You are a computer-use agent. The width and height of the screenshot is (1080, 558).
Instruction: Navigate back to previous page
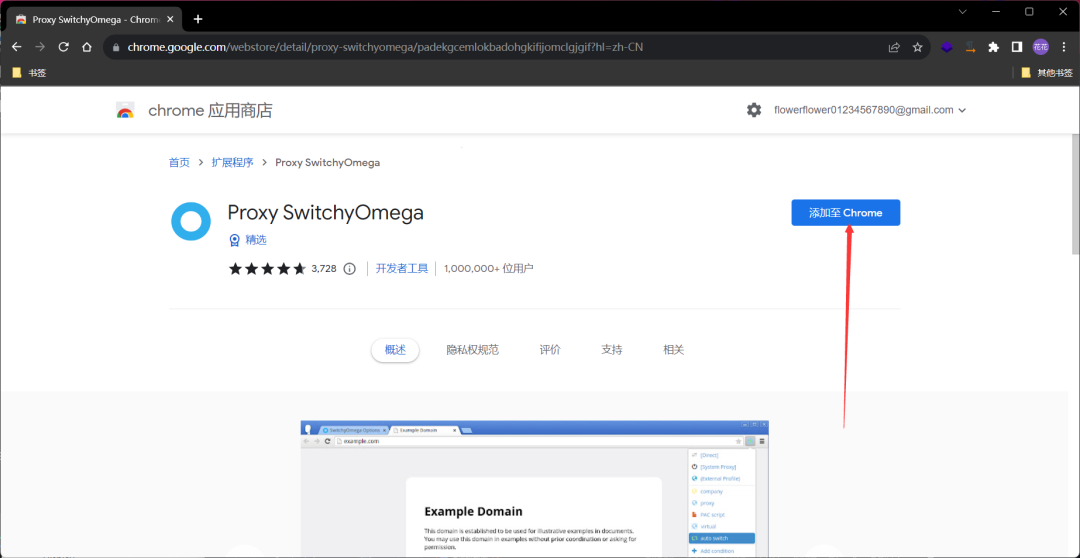tap(16, 47)
